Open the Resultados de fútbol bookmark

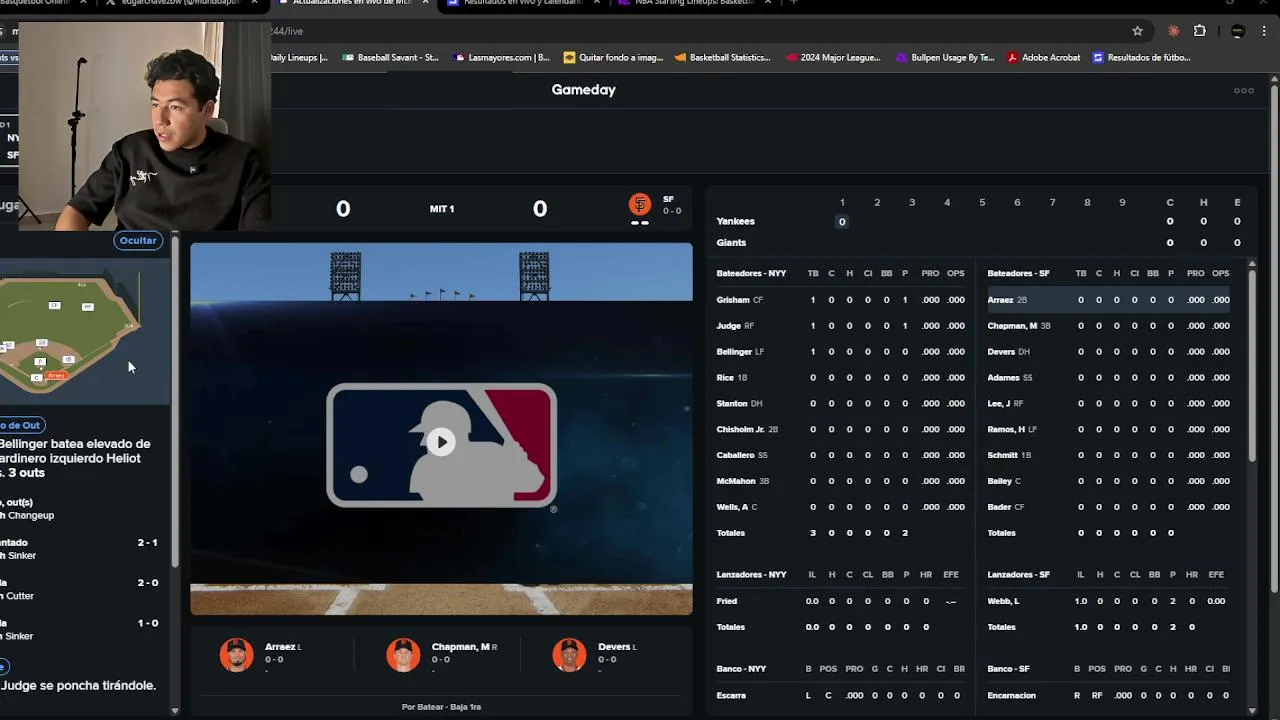(x=1141, y=58)
